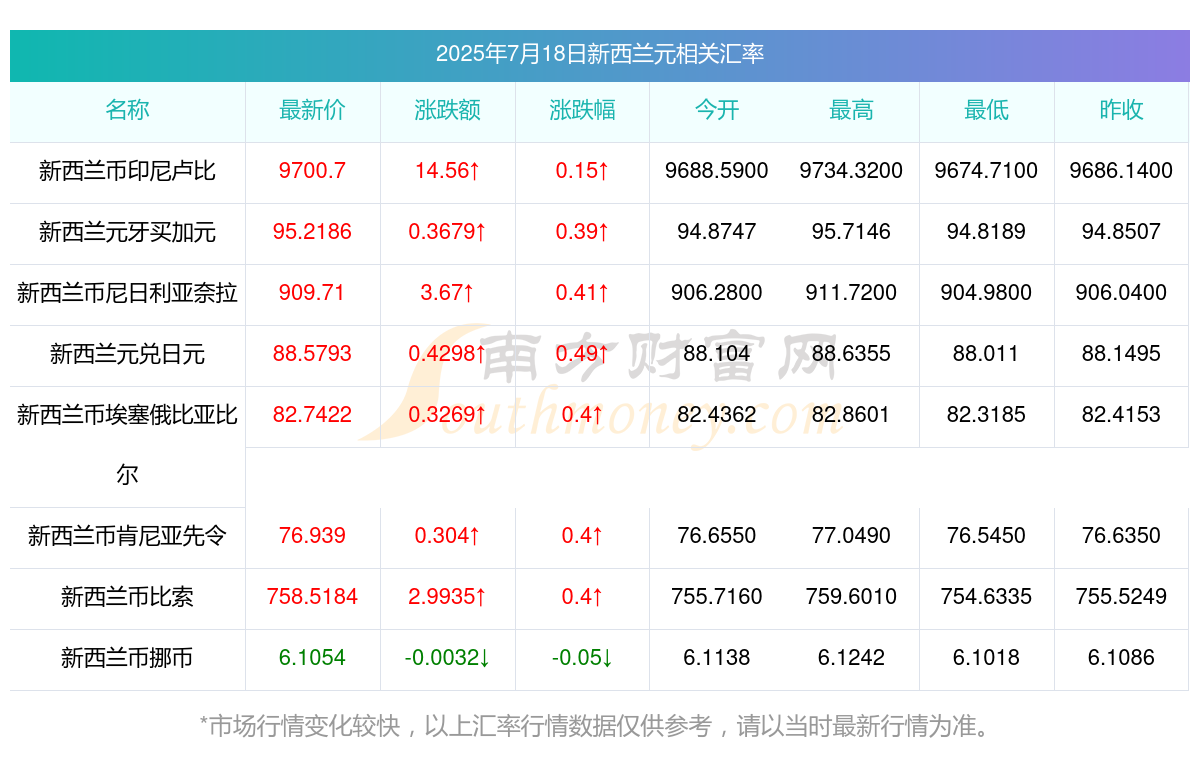
Task: Click change percent 0.39↑
Action: pos(582,232)
